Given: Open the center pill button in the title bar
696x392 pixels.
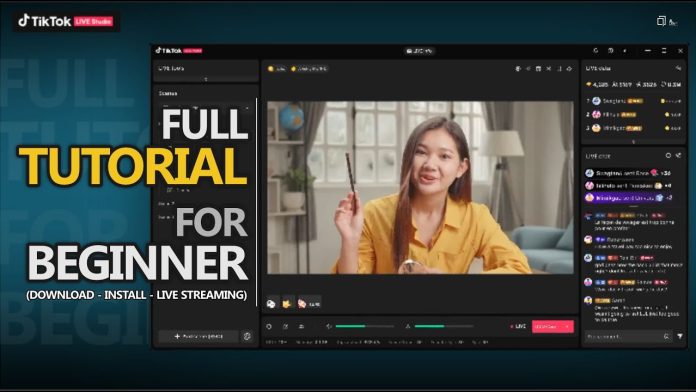Looking at the screenshot, I should point(419,51).
